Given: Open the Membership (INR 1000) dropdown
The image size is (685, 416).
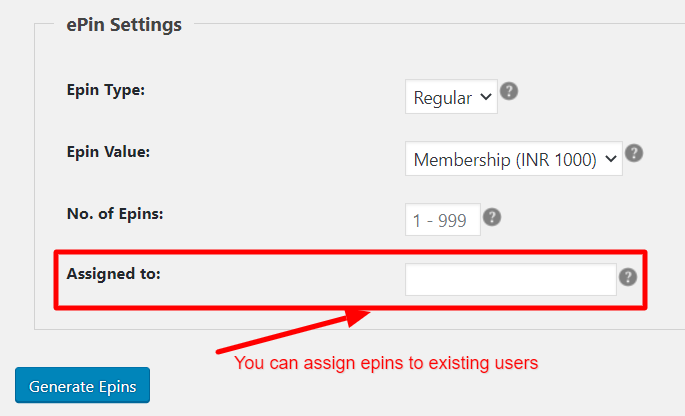Looking at the screenshot, I should click(x=514, y=159).
